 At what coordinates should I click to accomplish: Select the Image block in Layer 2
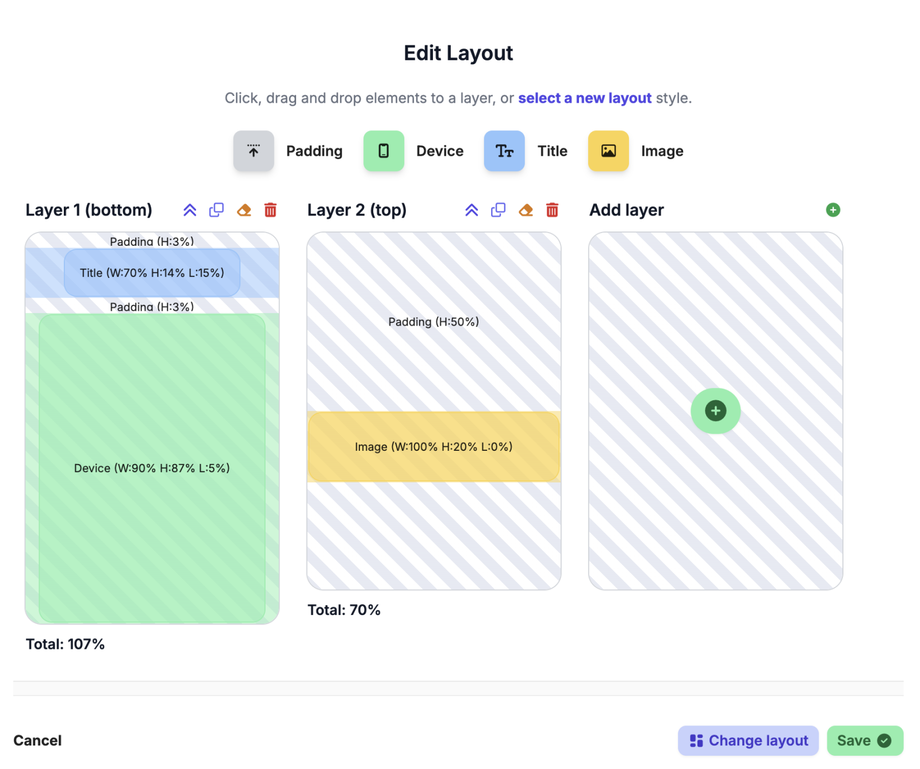434,447
